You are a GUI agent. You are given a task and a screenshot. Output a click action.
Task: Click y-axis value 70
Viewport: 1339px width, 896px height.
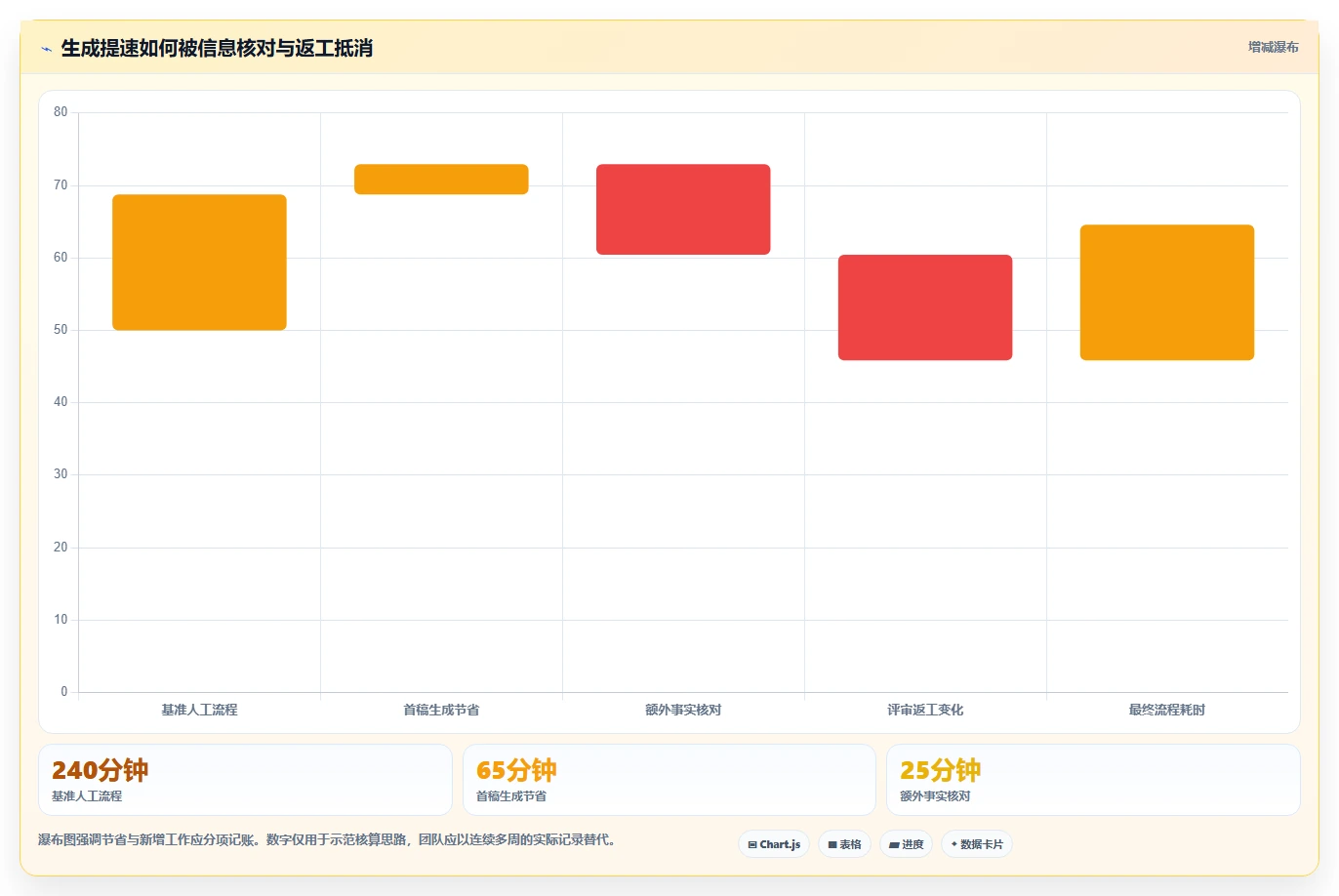pyautogui.click(x=61, y=184)
